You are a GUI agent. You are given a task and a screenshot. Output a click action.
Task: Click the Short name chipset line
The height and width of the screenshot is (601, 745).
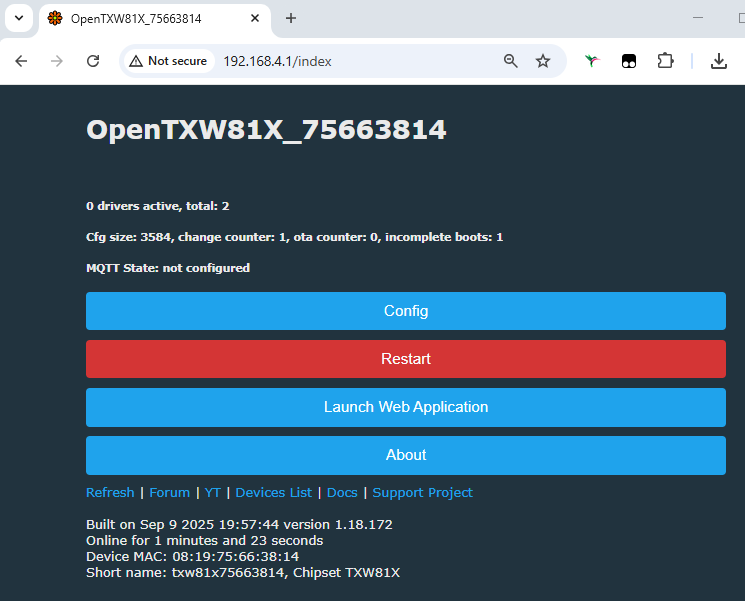point(243,572)
